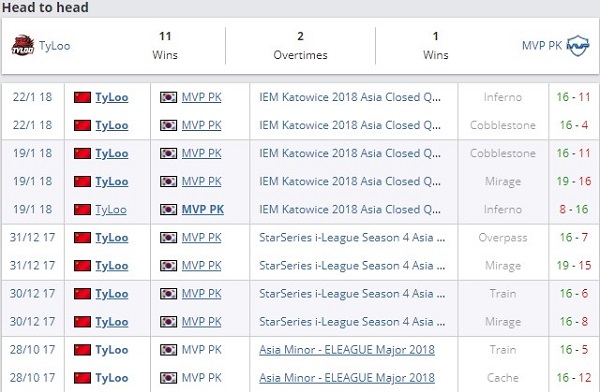Click the MVP PK shield logo
Viewport: 600px width, 392px height.
pyautogui.click(x=578, y=46)
